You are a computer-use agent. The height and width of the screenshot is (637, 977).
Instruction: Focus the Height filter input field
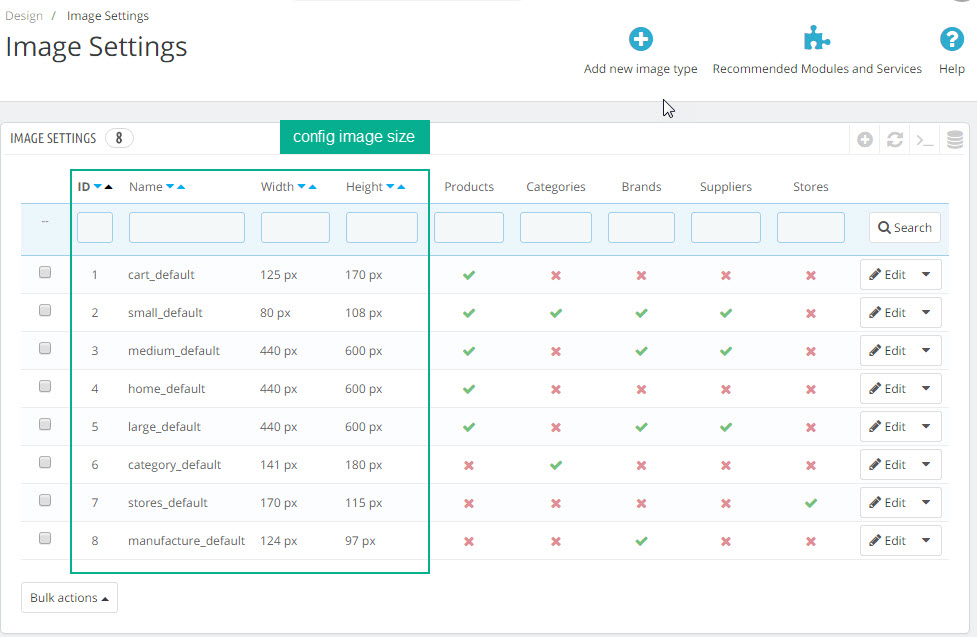click(x=382, y=228)
